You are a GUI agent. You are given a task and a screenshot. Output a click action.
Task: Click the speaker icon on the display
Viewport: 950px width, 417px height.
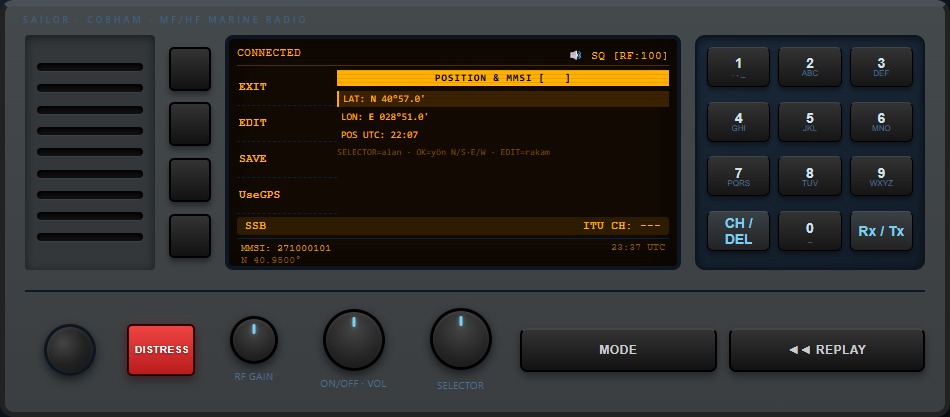pyautogui.click(x=576, y=56)
